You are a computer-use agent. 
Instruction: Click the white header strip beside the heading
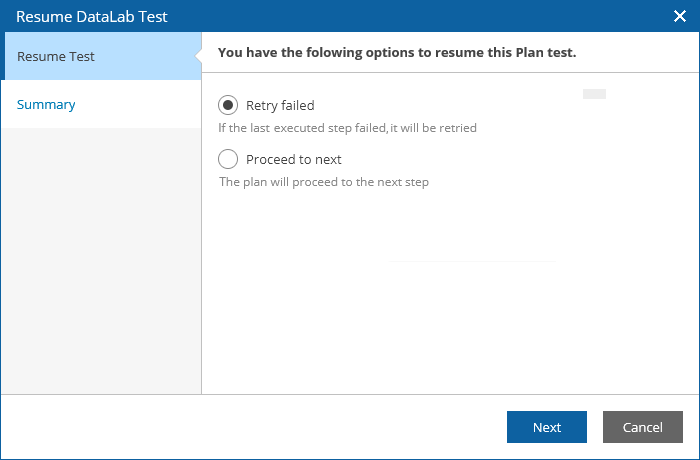click(640, 52)
